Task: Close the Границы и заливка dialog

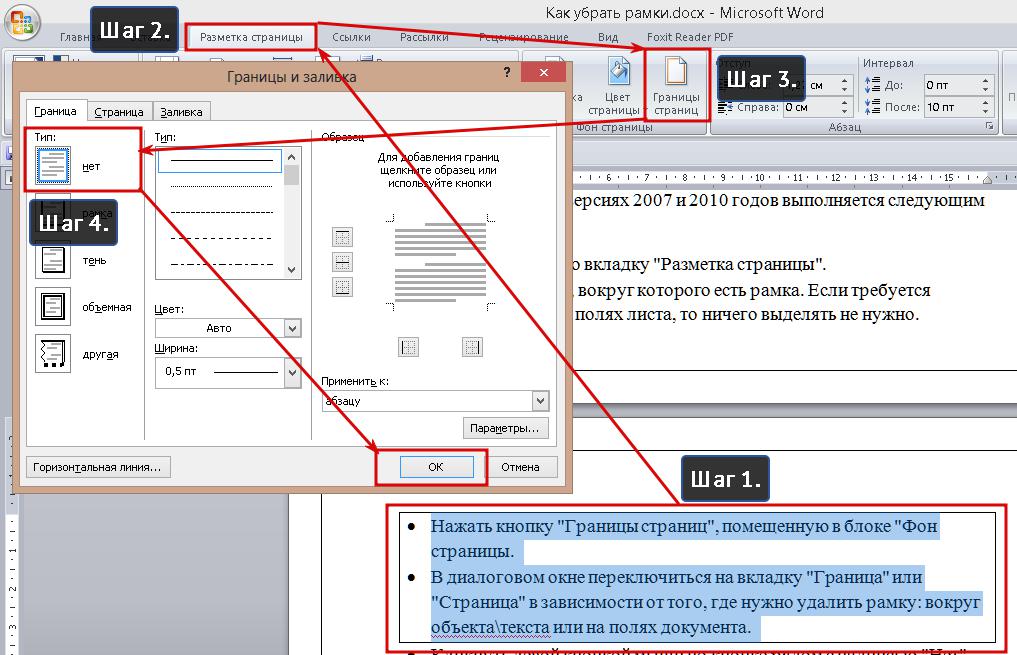Action: point(544,72)
